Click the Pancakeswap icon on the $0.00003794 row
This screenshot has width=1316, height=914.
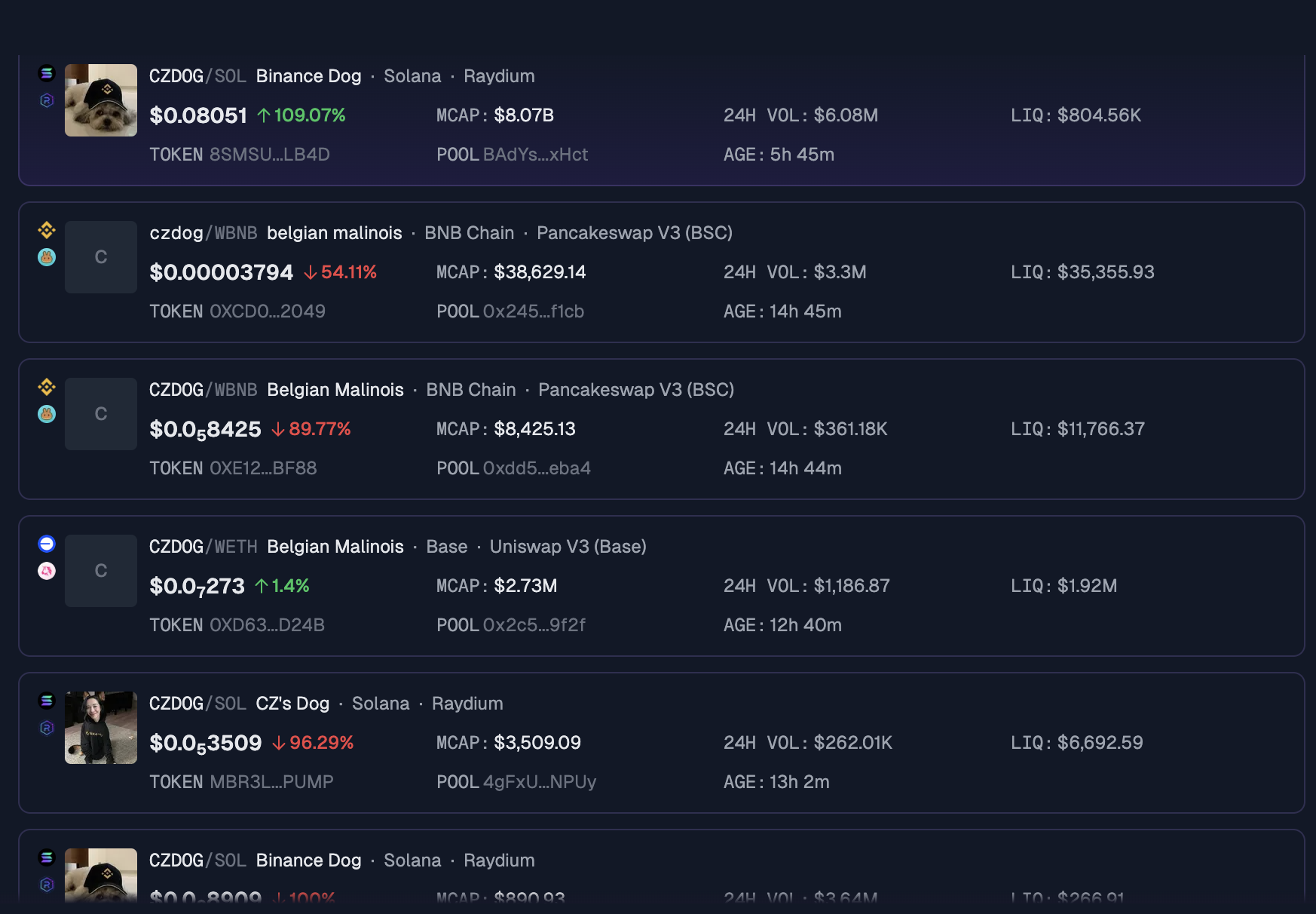tap(47, 257)
